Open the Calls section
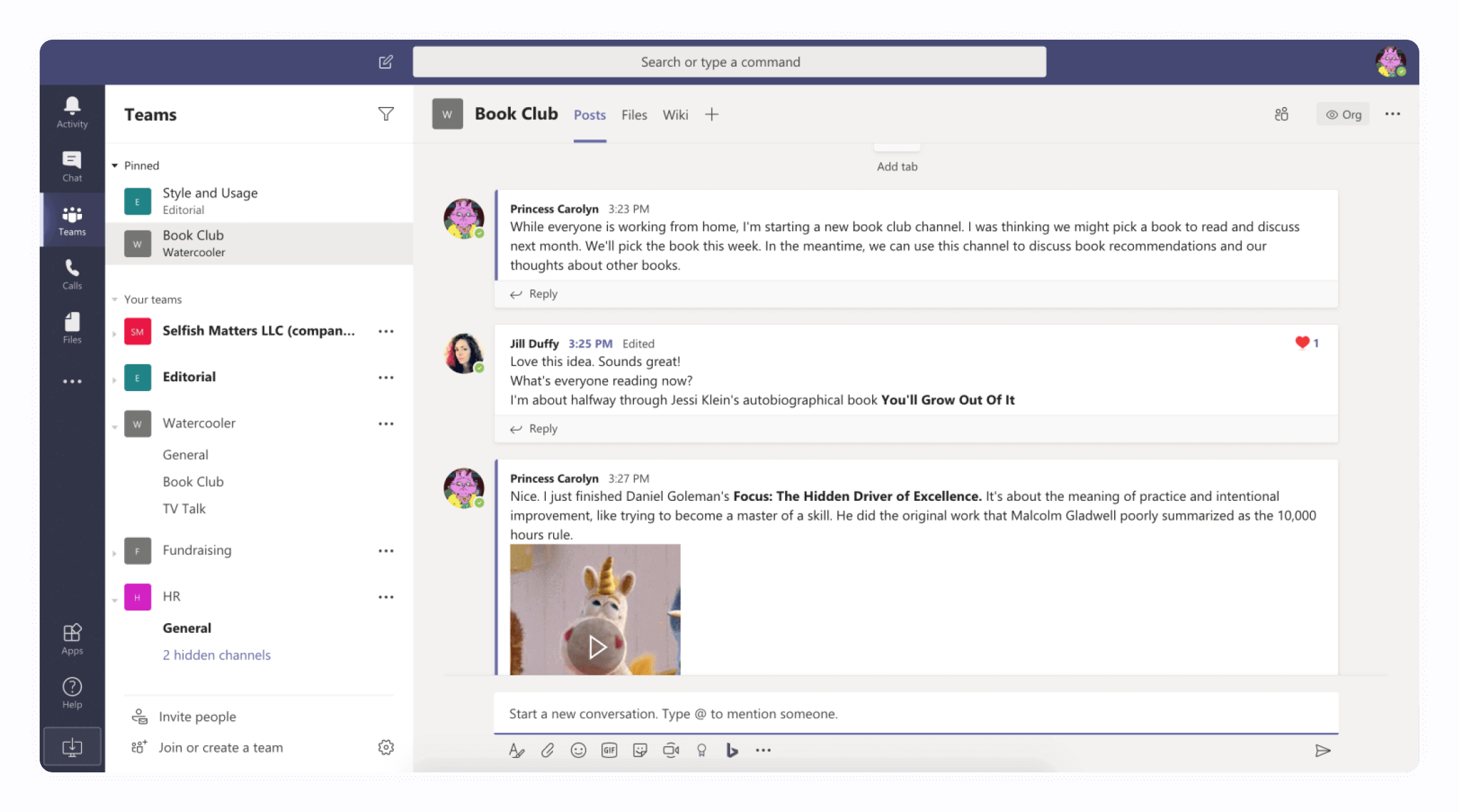 (72, 274)
